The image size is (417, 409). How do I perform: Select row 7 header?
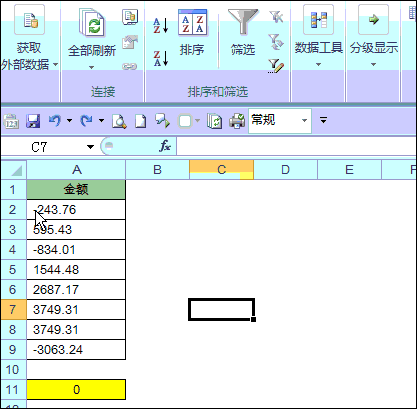click(x=13, y=310)
